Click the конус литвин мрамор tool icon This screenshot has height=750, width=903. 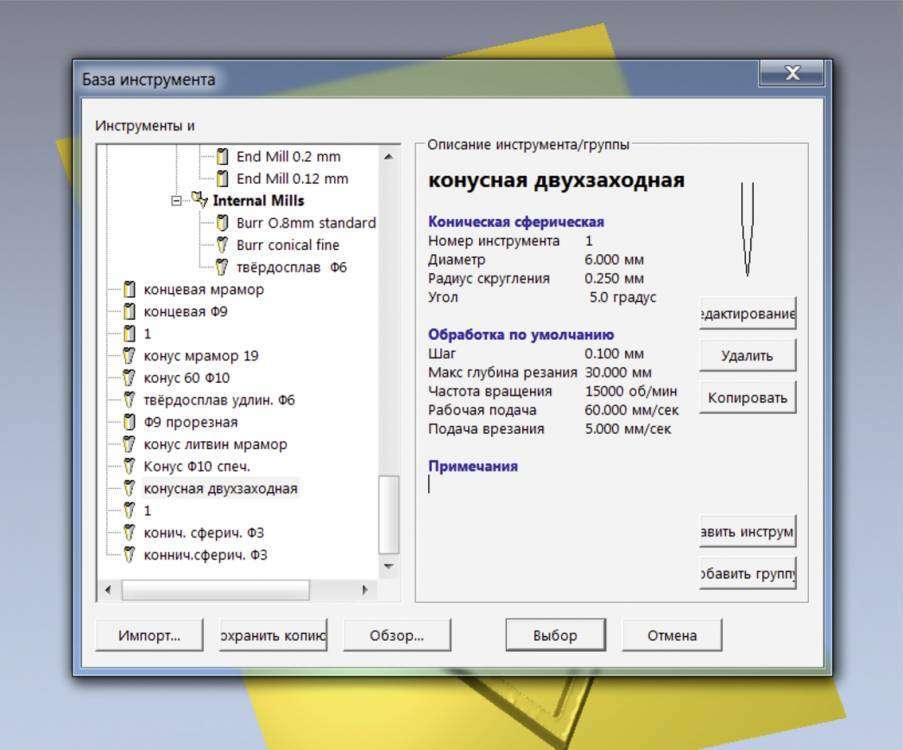pyautogui.click(x=129, y=444)
